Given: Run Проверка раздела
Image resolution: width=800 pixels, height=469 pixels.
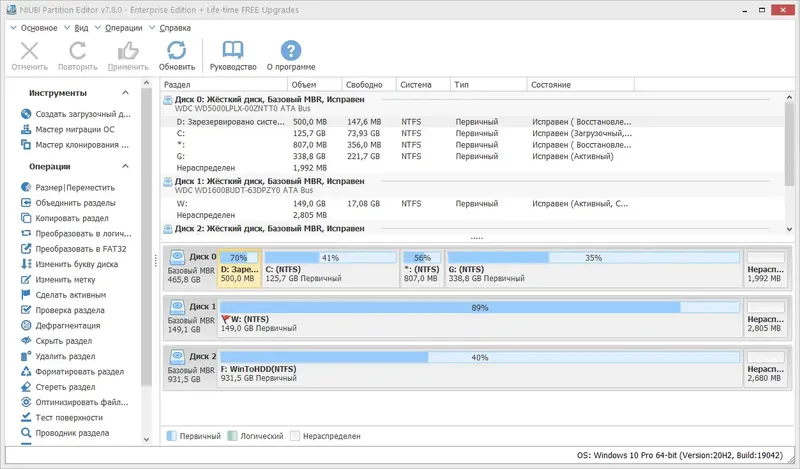Looking at the screenshot, I should [63, 310].
